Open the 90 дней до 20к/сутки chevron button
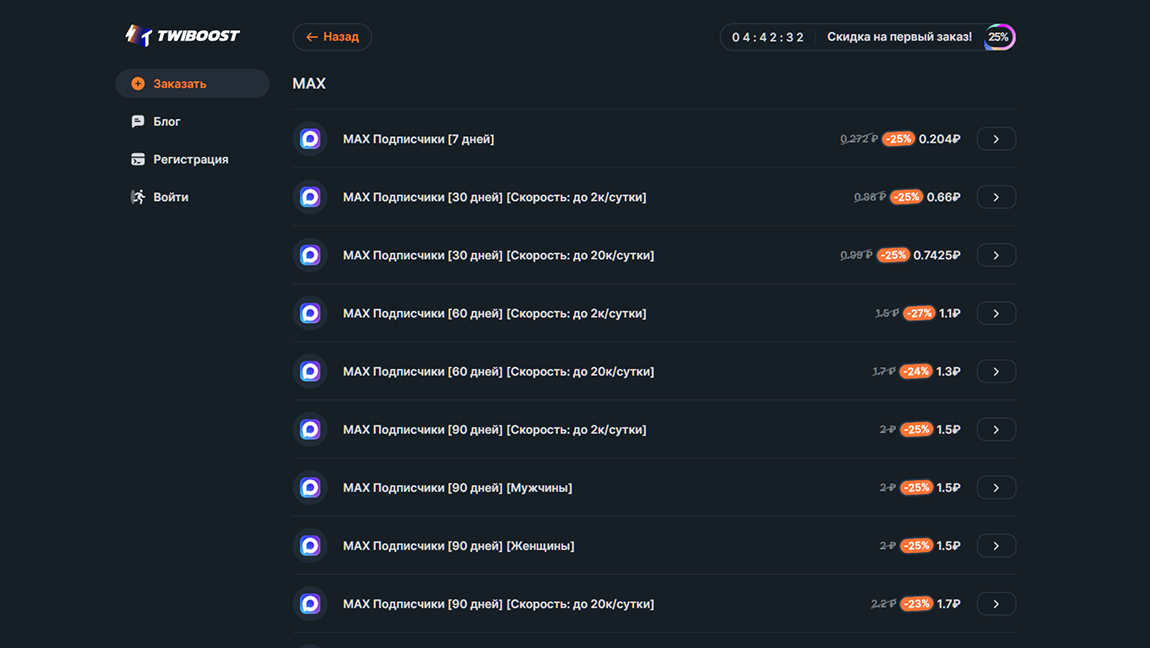The image size is (1150, 648). (x=996, y=603)
